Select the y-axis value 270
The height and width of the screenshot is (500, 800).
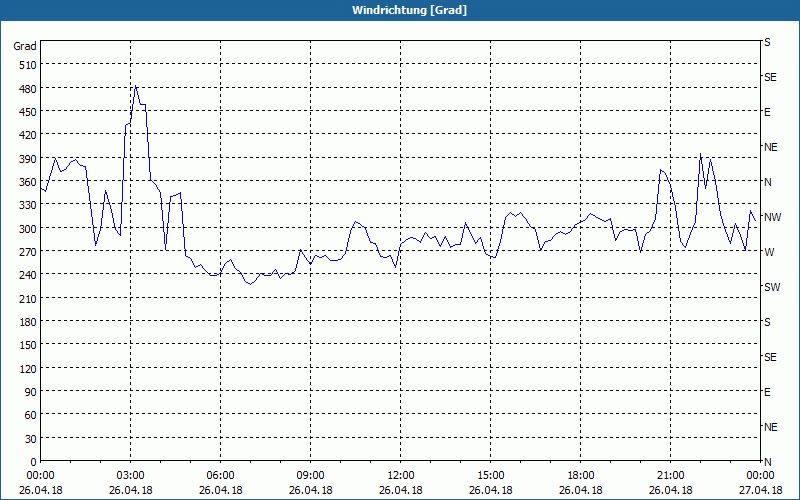click(28, 252)
